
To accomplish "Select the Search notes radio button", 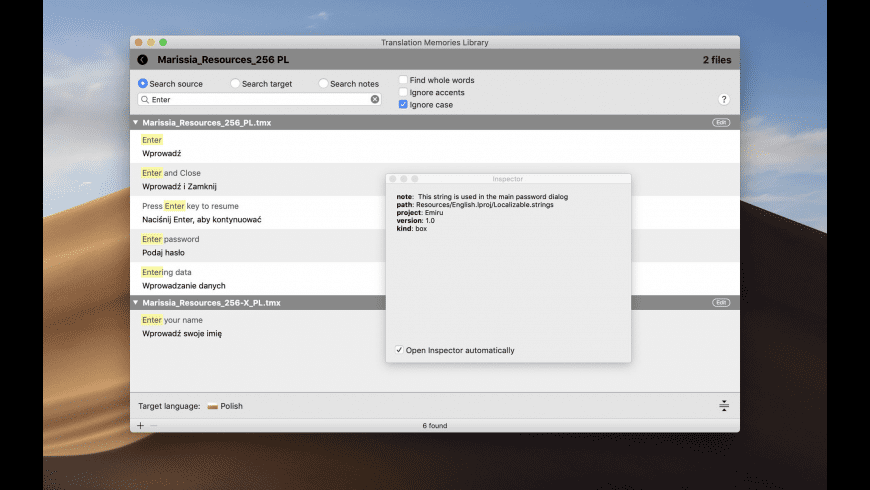I will coord(323,84).
